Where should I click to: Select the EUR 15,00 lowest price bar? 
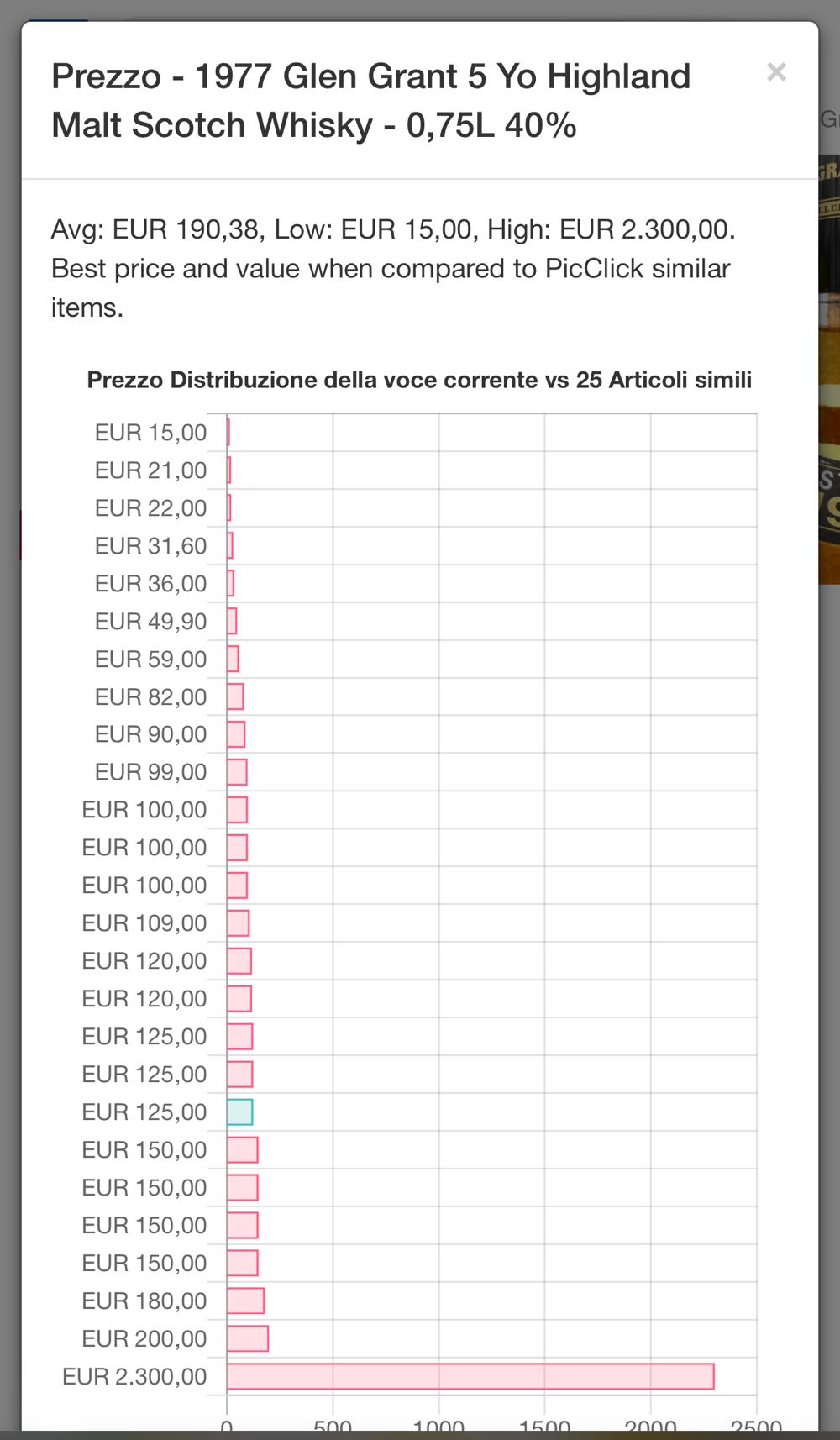228,433
